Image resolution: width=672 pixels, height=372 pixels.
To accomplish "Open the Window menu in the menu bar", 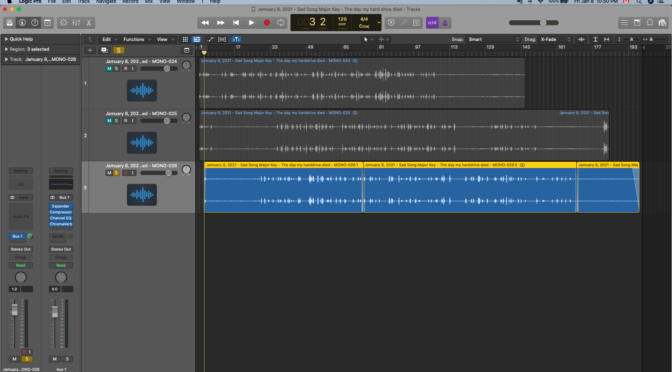I will point(186,2).
